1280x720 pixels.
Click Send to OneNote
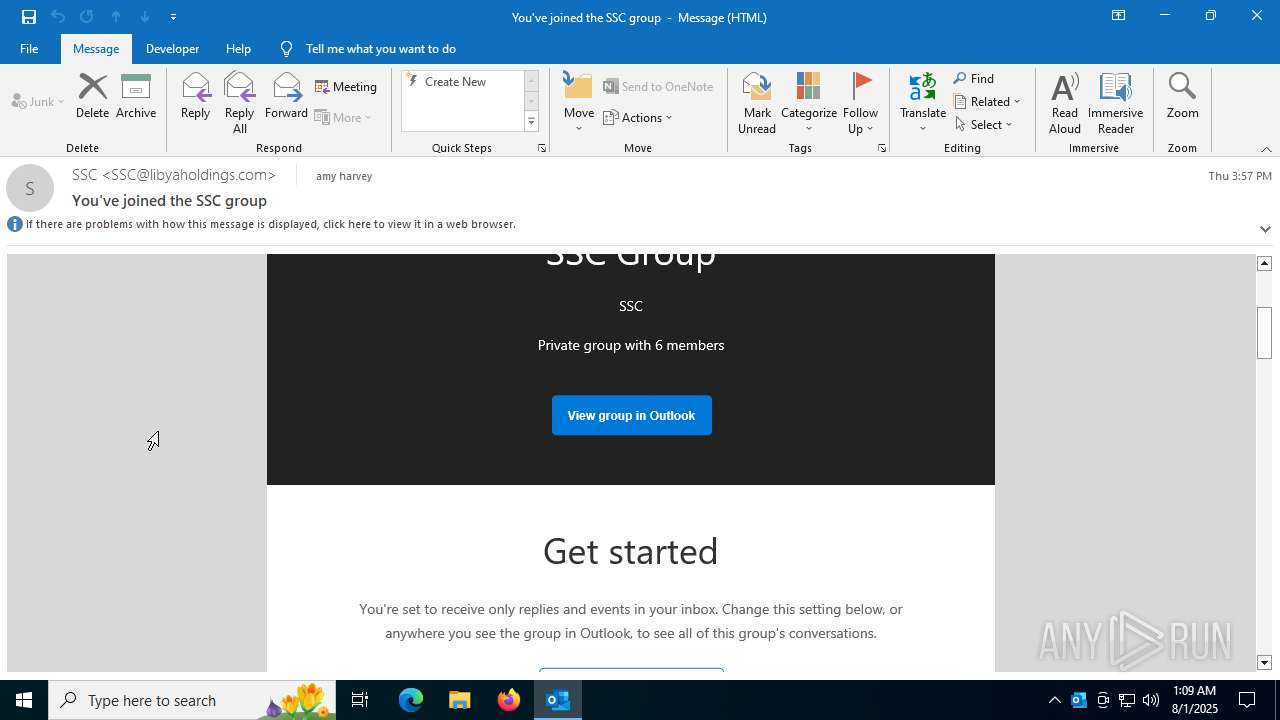tap(658, 87)
